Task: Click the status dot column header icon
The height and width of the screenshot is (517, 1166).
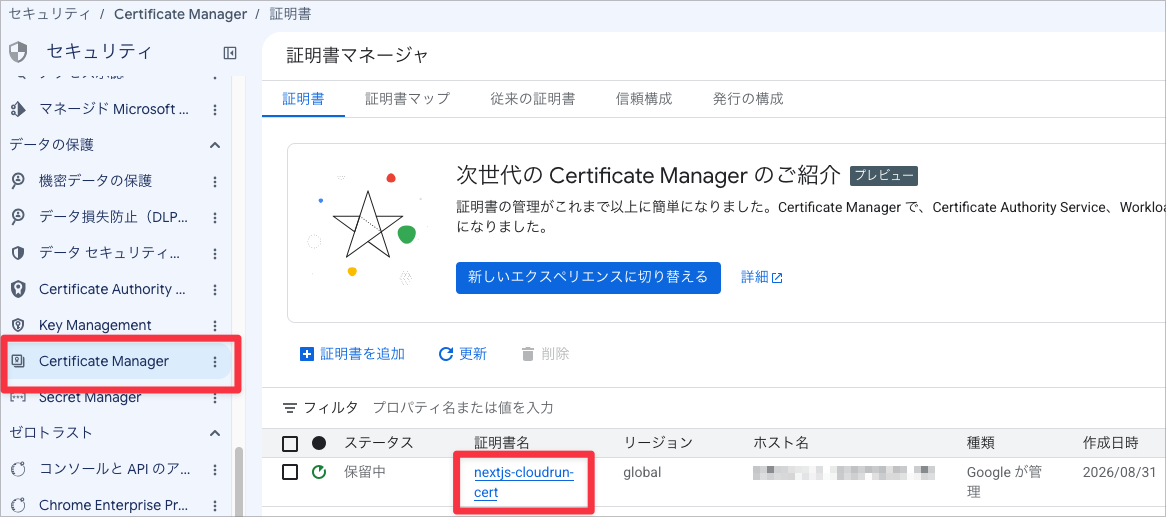Action: click(319, 443)
